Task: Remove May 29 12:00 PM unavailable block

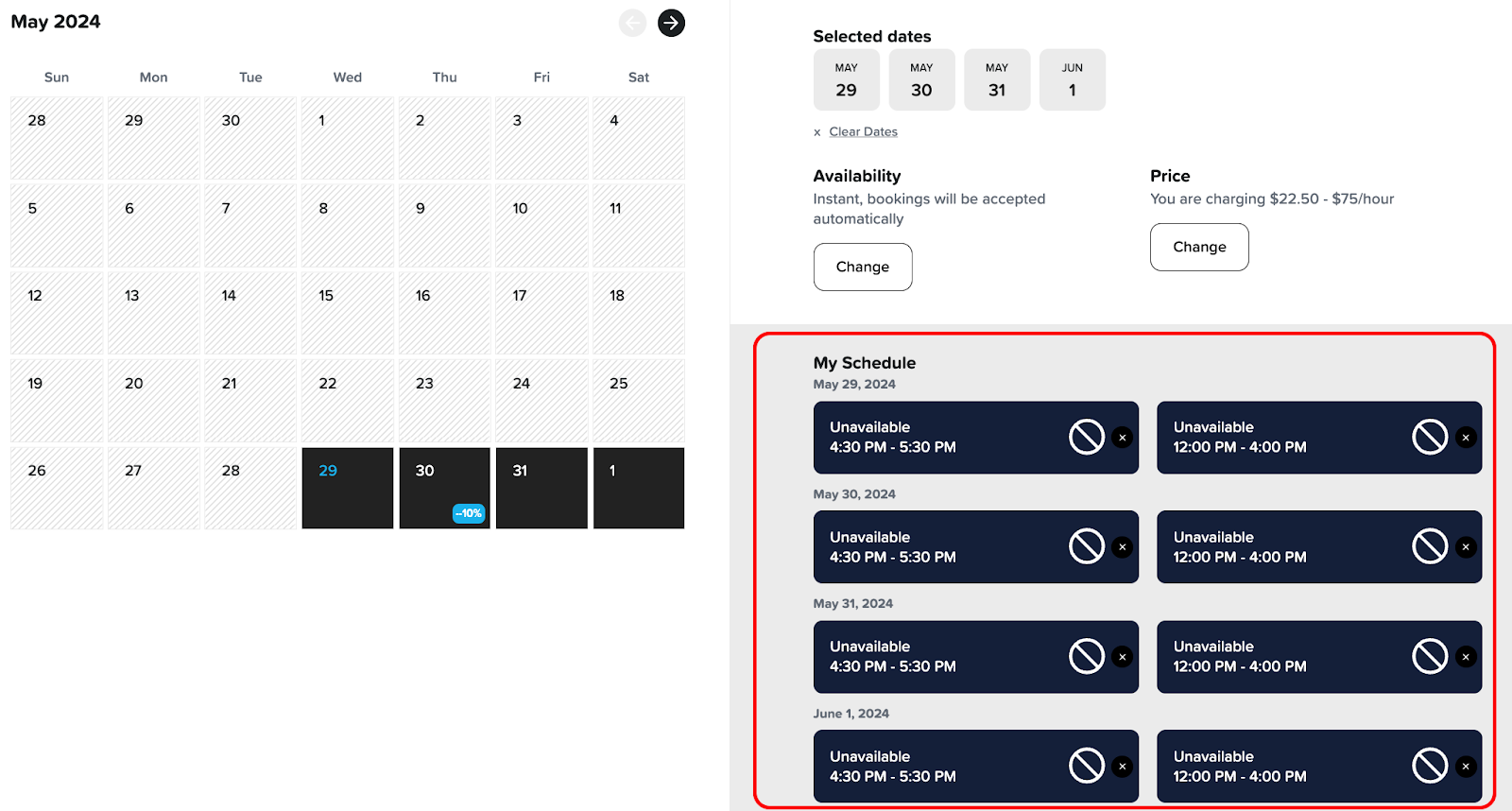Action: 1466,438
